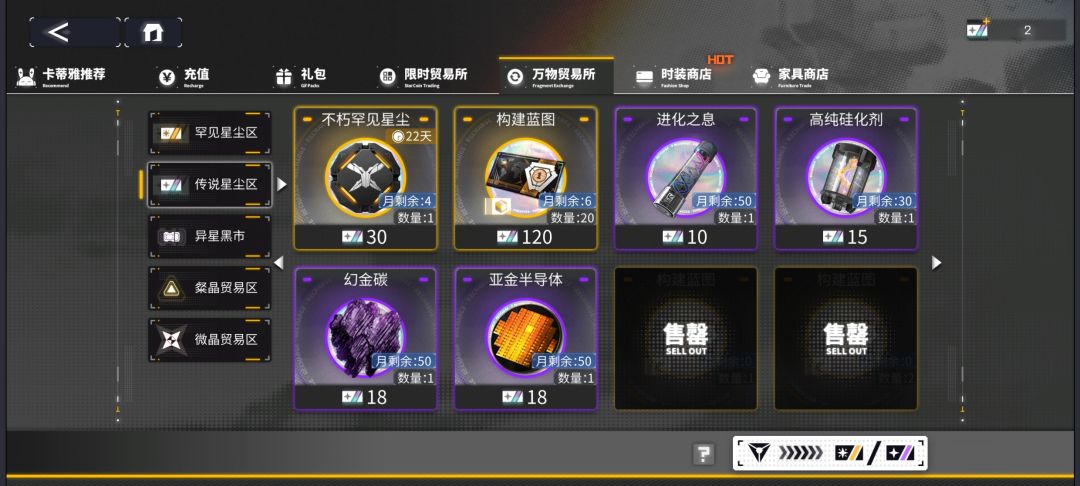Go to previous page with left arrow
The width and height of the screenshot is (1080, 486).
[x=279, y=263]
